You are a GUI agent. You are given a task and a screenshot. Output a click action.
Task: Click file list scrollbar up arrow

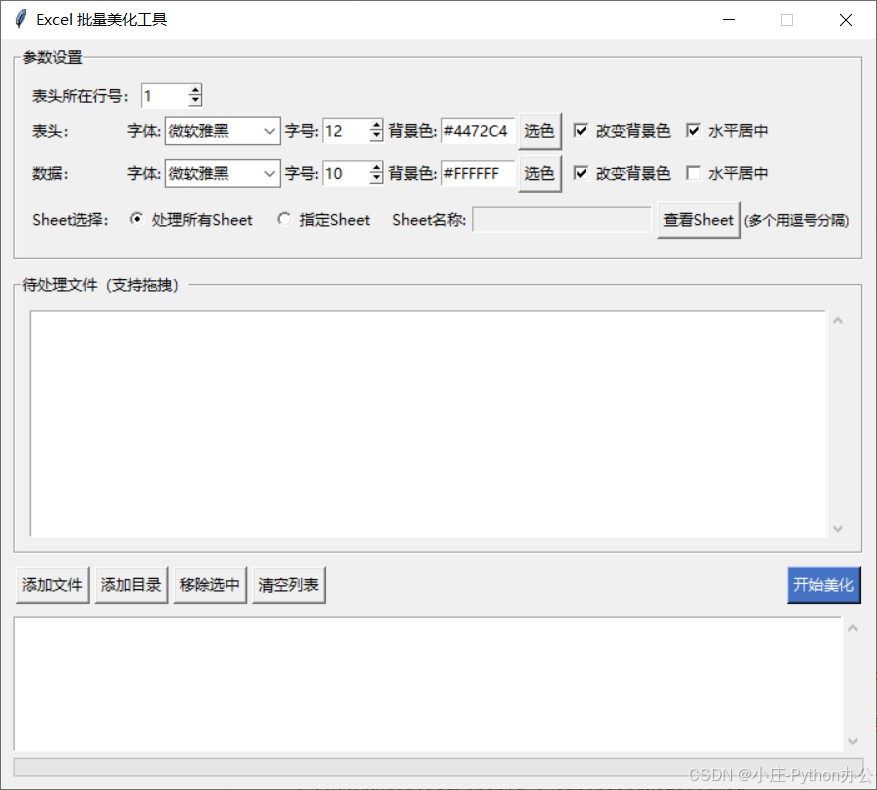(837, 321)
